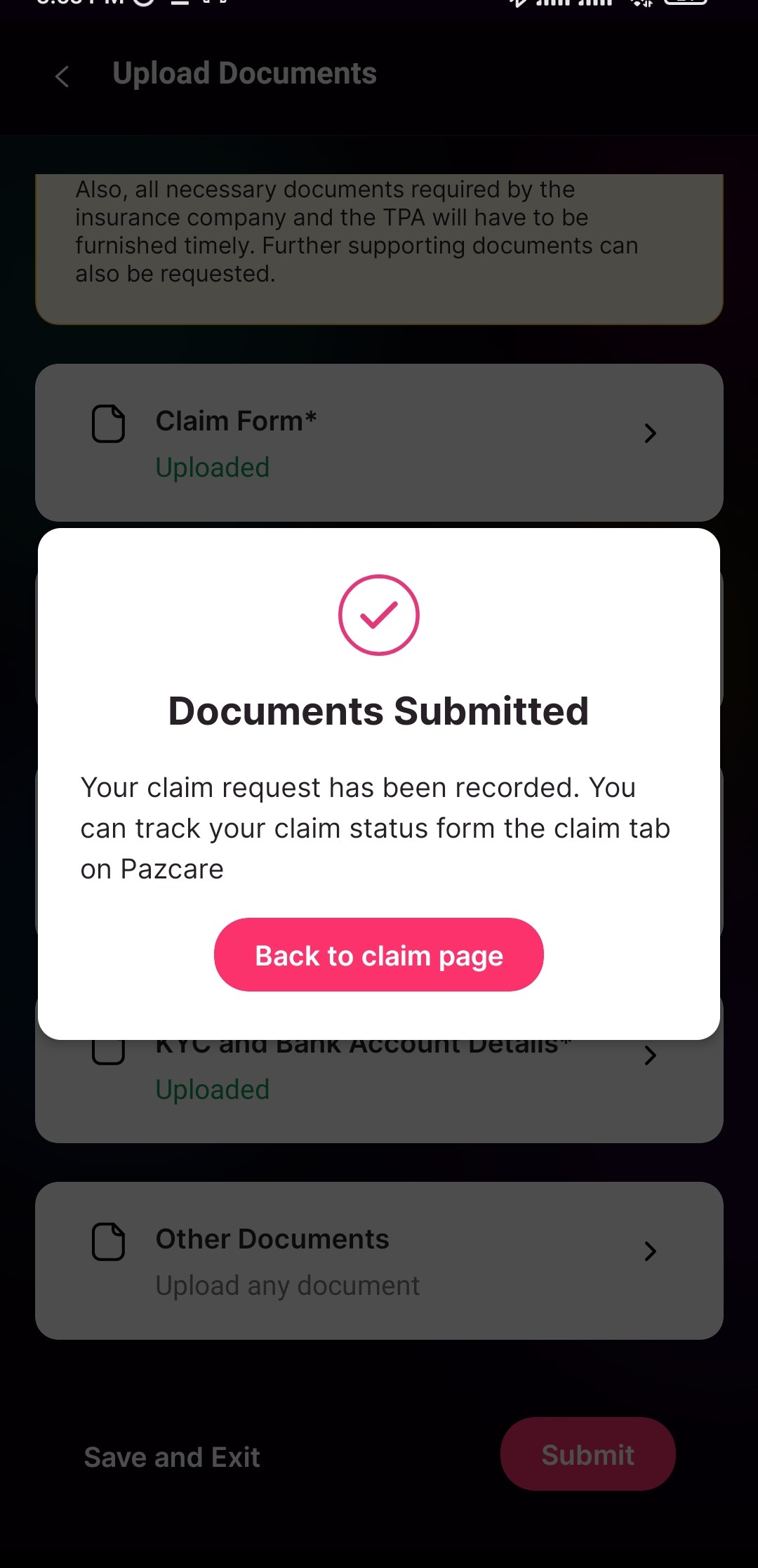758x1568 pixels.
Task: Click the Other Documents file icon
Action: point(109,1241)
